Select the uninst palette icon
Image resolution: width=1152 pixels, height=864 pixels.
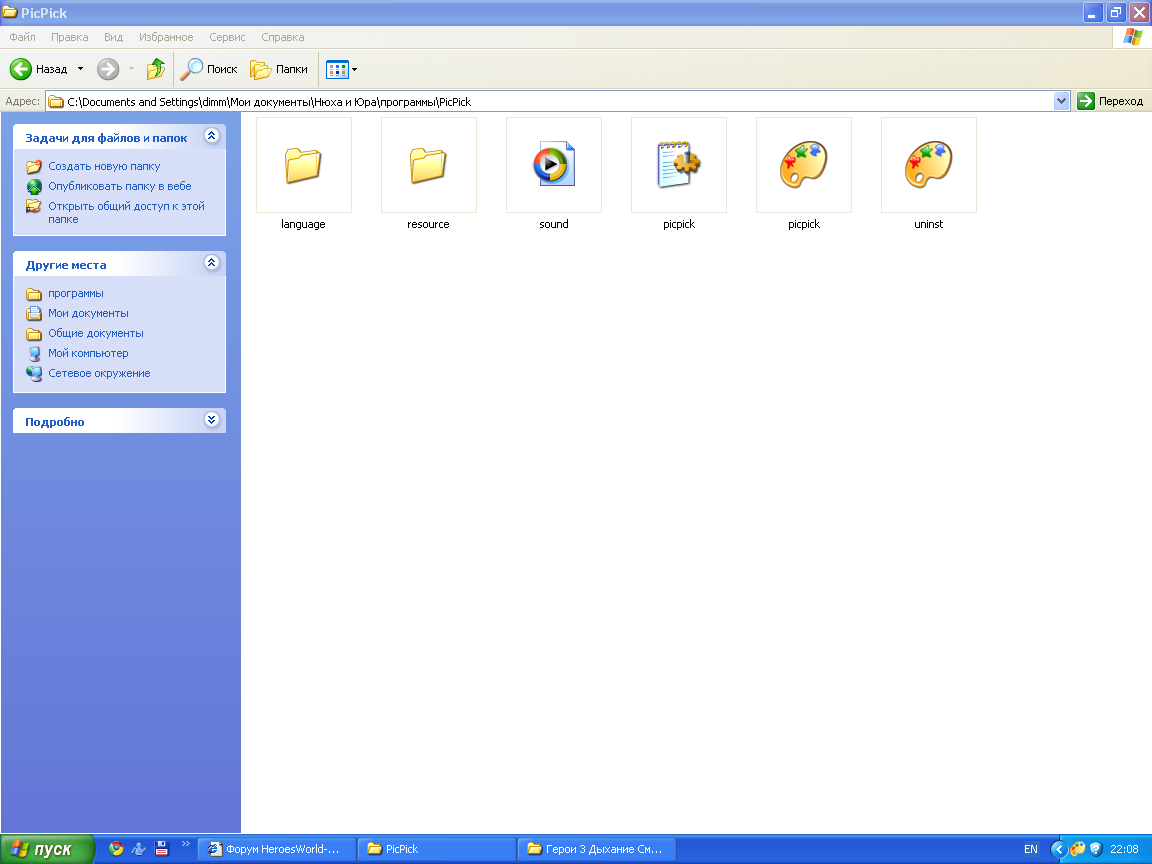929,165
